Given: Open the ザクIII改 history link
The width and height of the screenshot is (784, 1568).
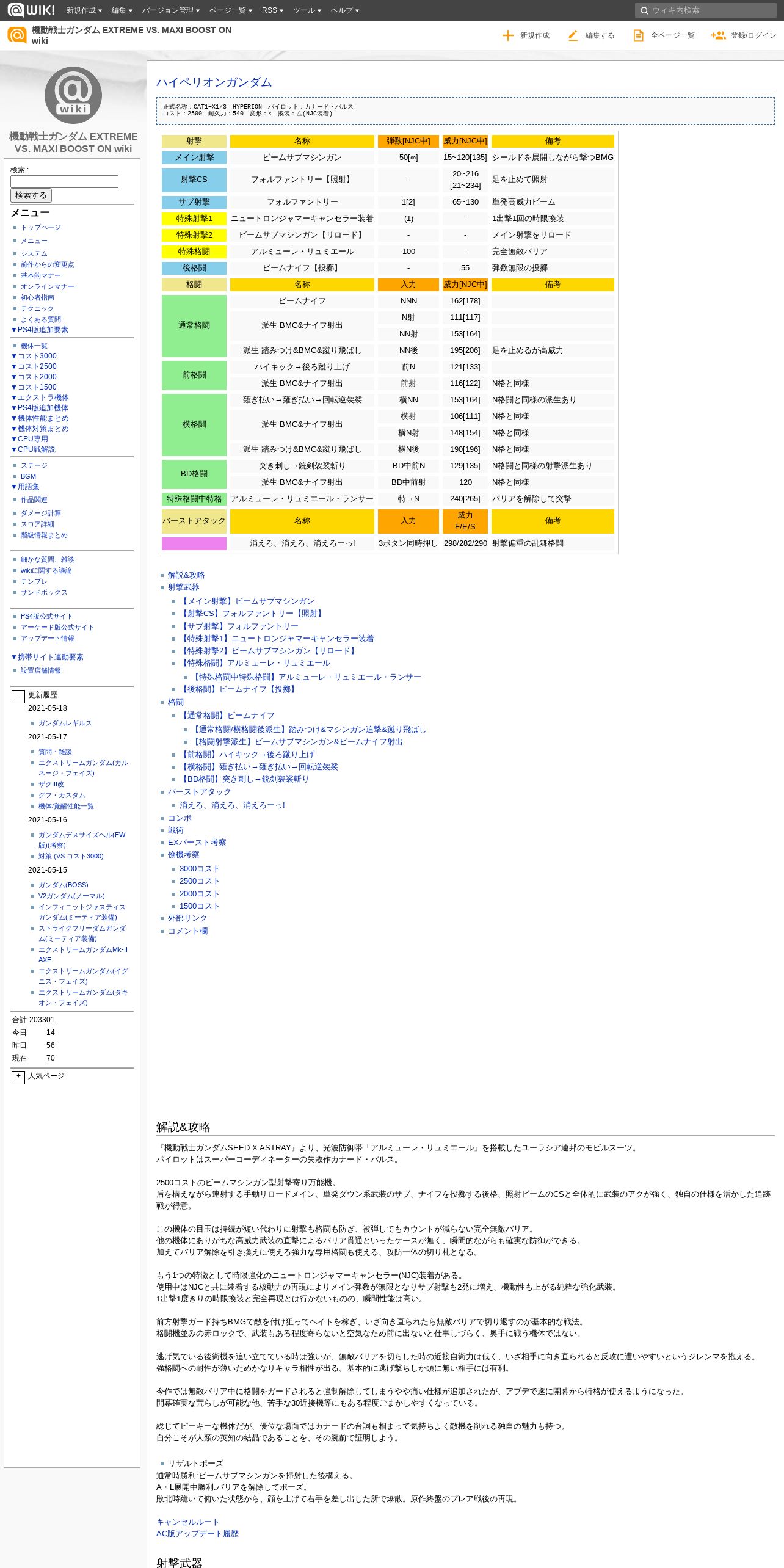Looking at the screenshot, I should (x=51, y=784).
